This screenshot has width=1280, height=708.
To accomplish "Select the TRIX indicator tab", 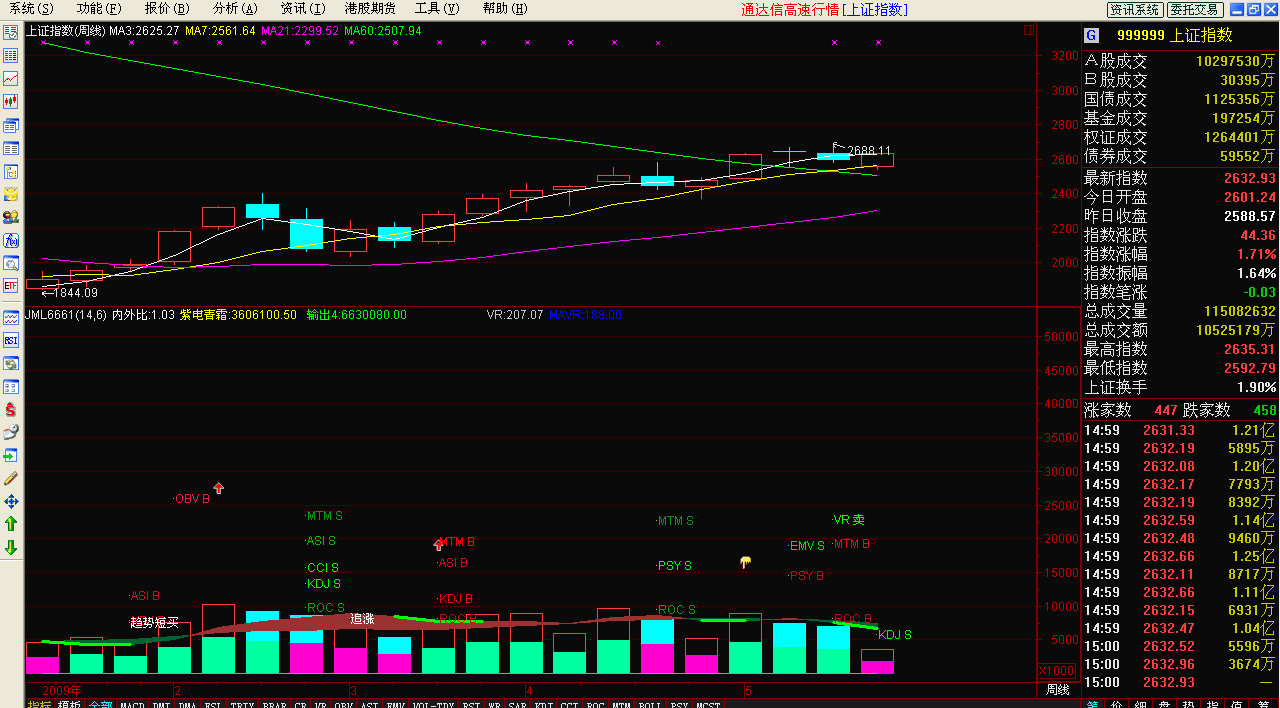I will [x=242, y=702].
